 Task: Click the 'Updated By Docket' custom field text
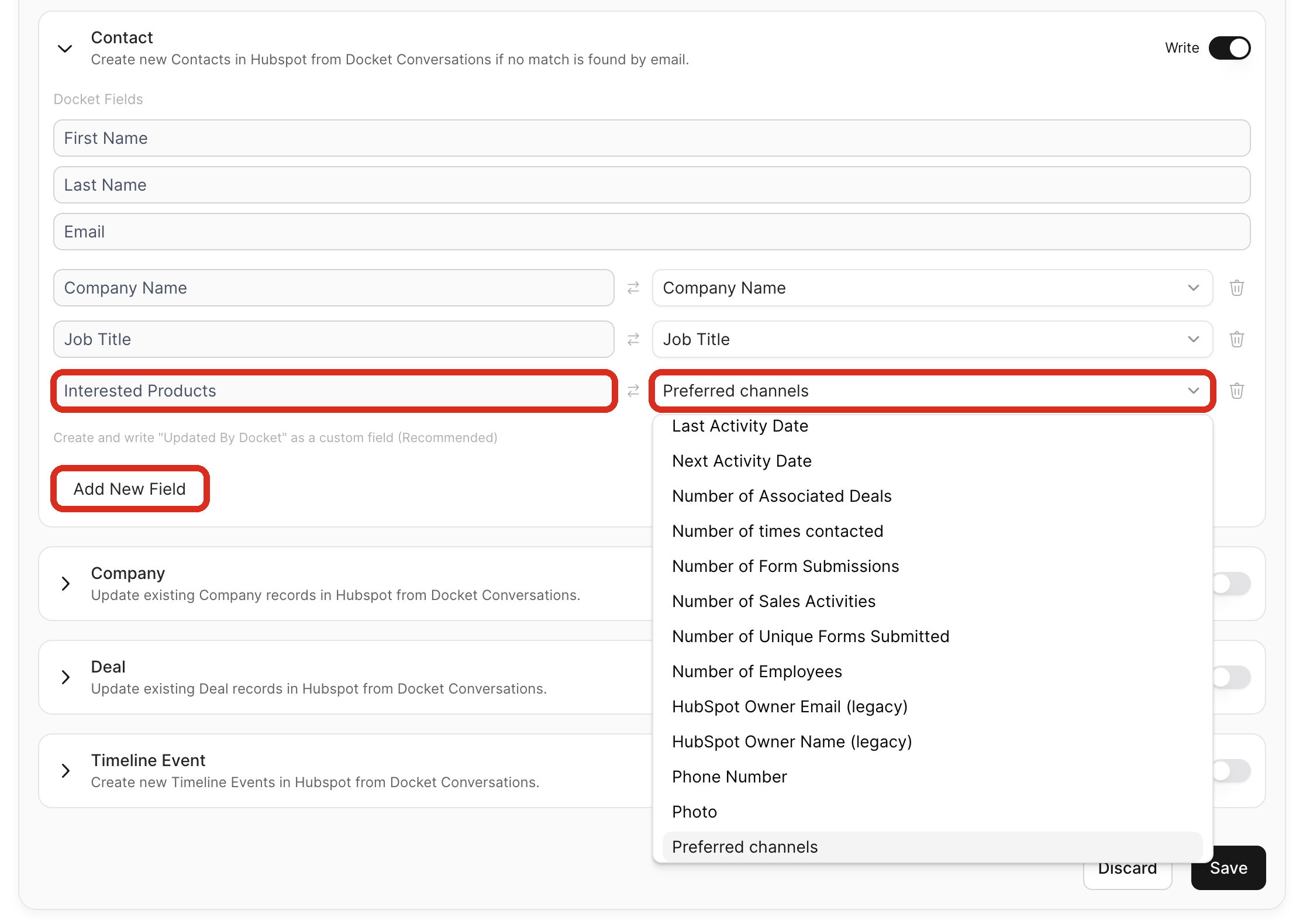(x=275, y=437)
